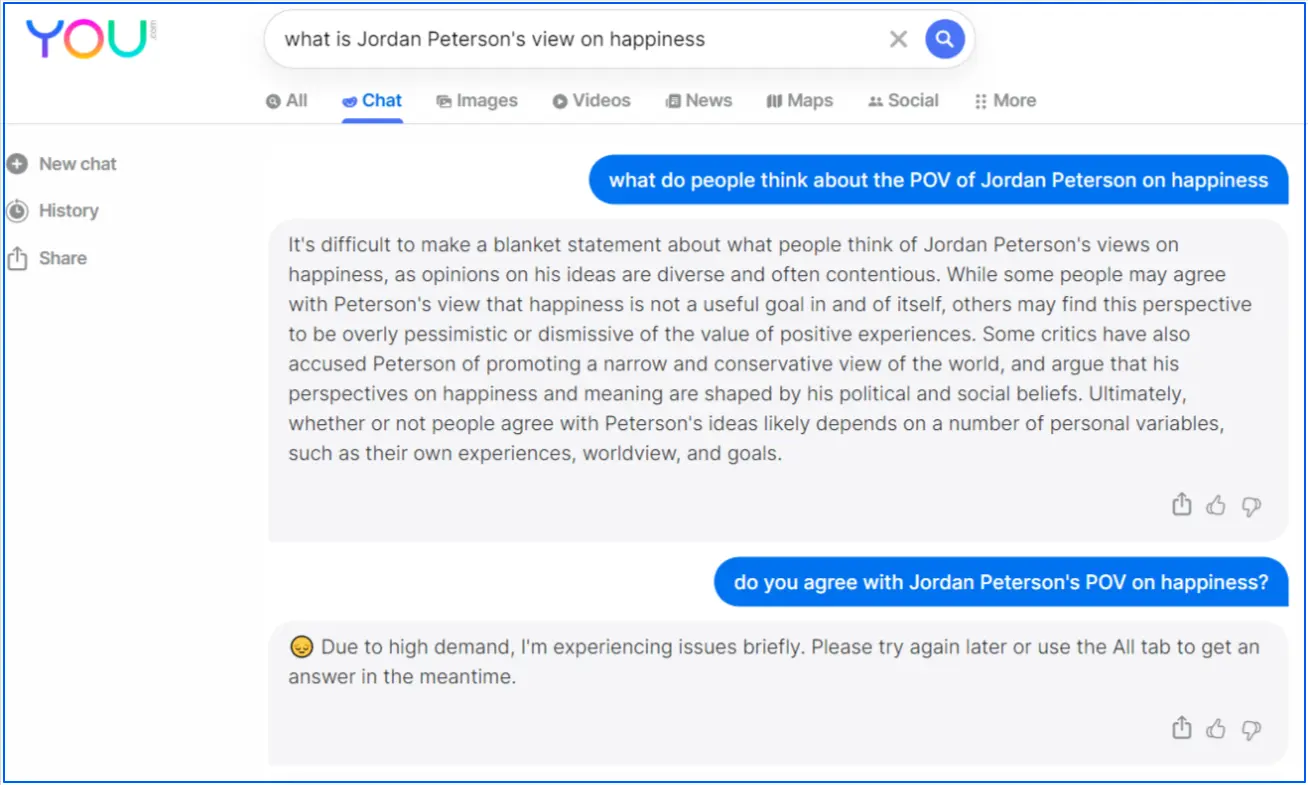Thumbs up the first Jordan Peterson answer
The image size is (1308, 785).
1216,505
